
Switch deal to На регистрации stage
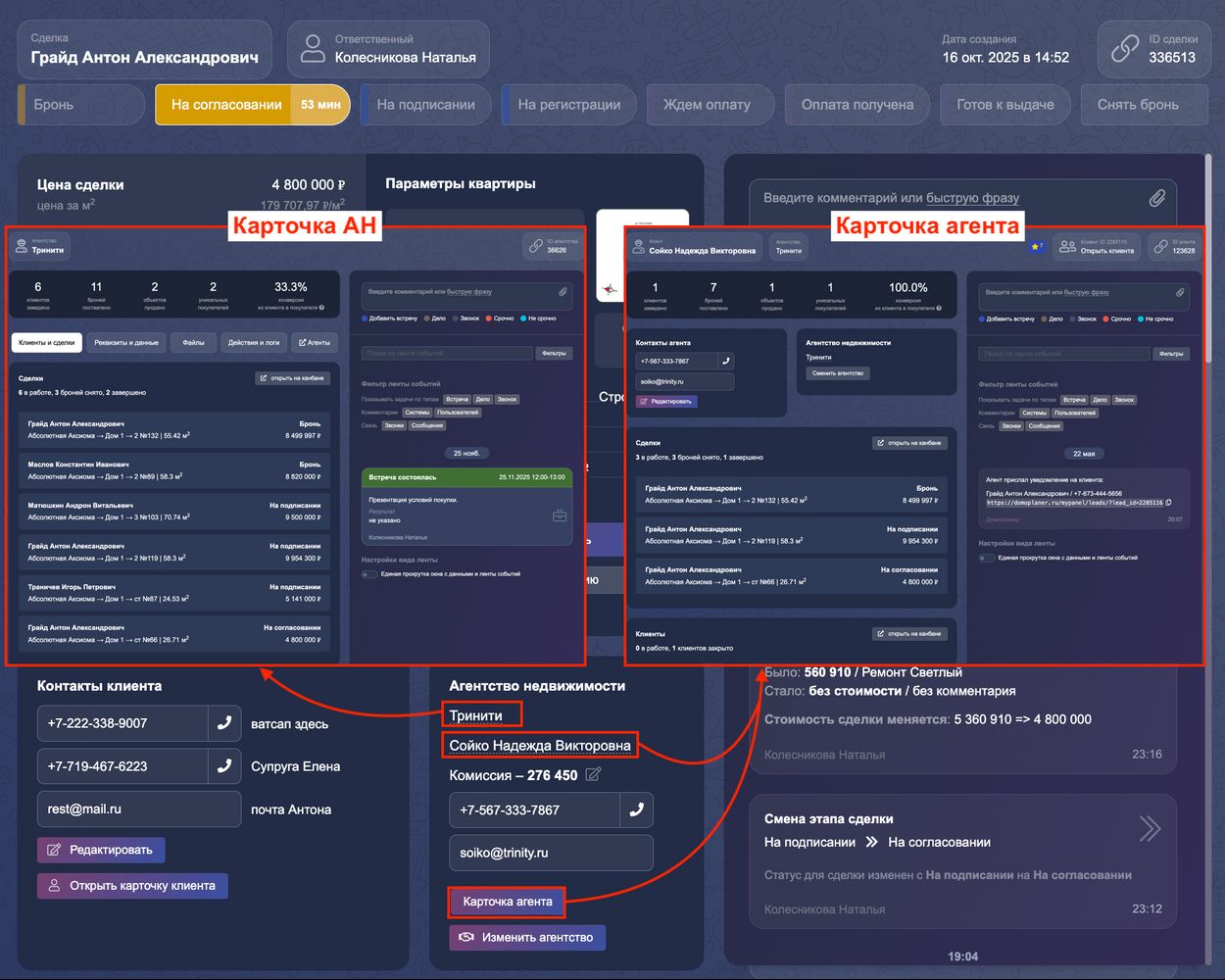(568, 105)
